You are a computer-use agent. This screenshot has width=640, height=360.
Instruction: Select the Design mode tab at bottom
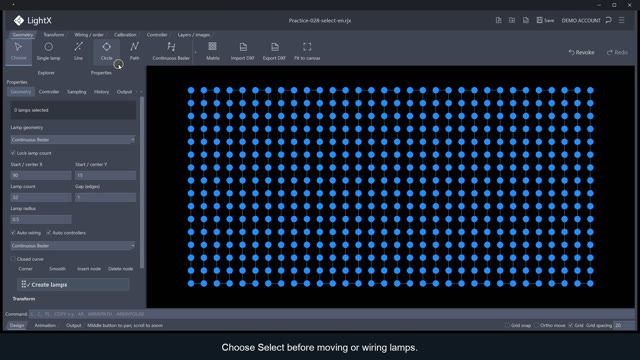point(17,325)
